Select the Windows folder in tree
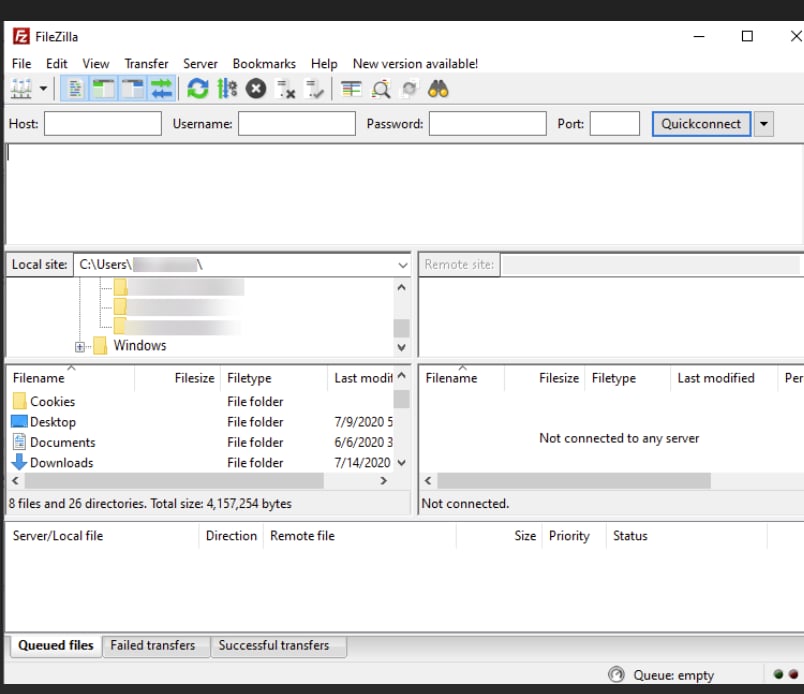This screenshot has height=694, width=804. point(140,345)
